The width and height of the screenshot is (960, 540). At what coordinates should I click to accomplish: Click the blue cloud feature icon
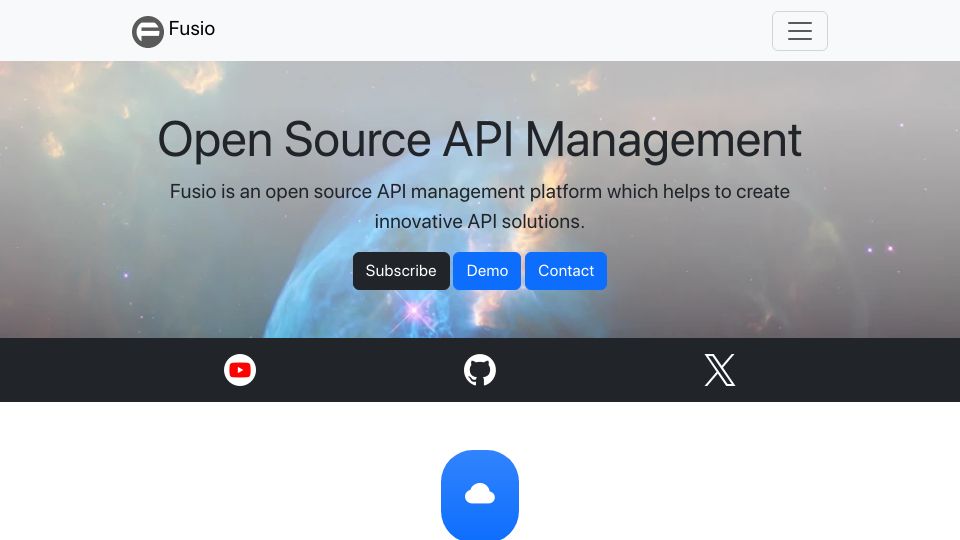click(480, 495)
